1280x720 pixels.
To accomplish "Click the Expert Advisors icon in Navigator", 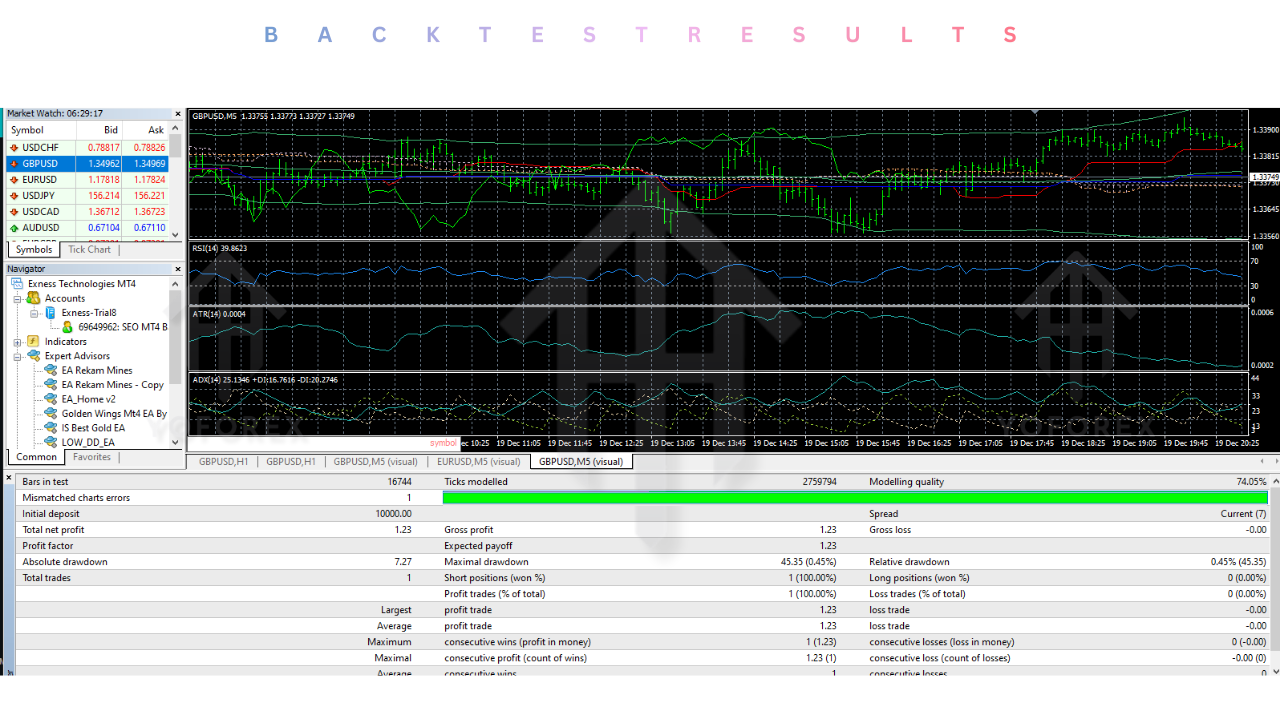I will tap(34, 355).
